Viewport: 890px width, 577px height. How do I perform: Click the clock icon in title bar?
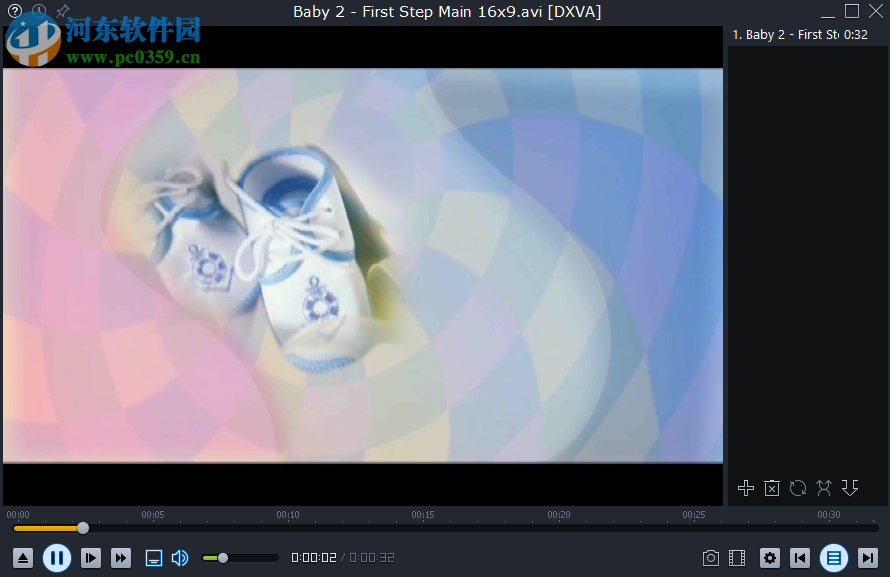click(x=39, y=10)
